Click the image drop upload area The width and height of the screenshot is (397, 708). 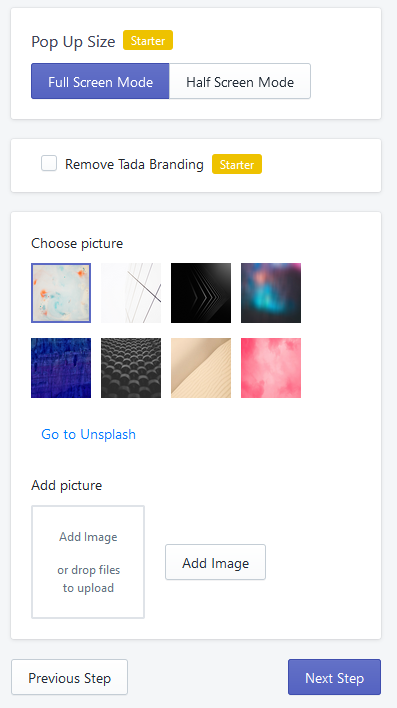[88, 562]
